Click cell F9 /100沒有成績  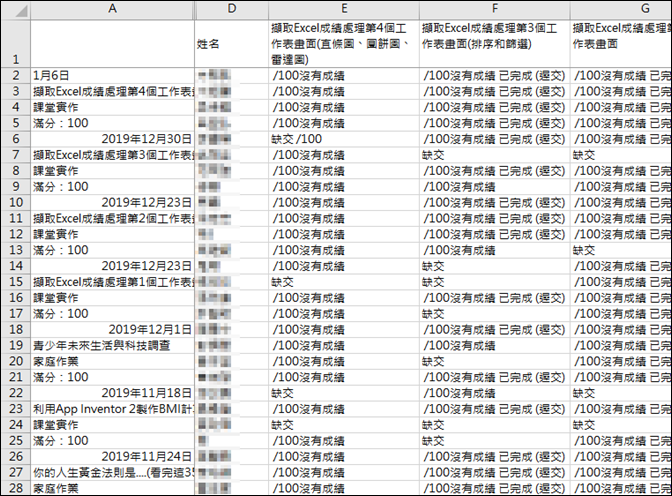495,186
